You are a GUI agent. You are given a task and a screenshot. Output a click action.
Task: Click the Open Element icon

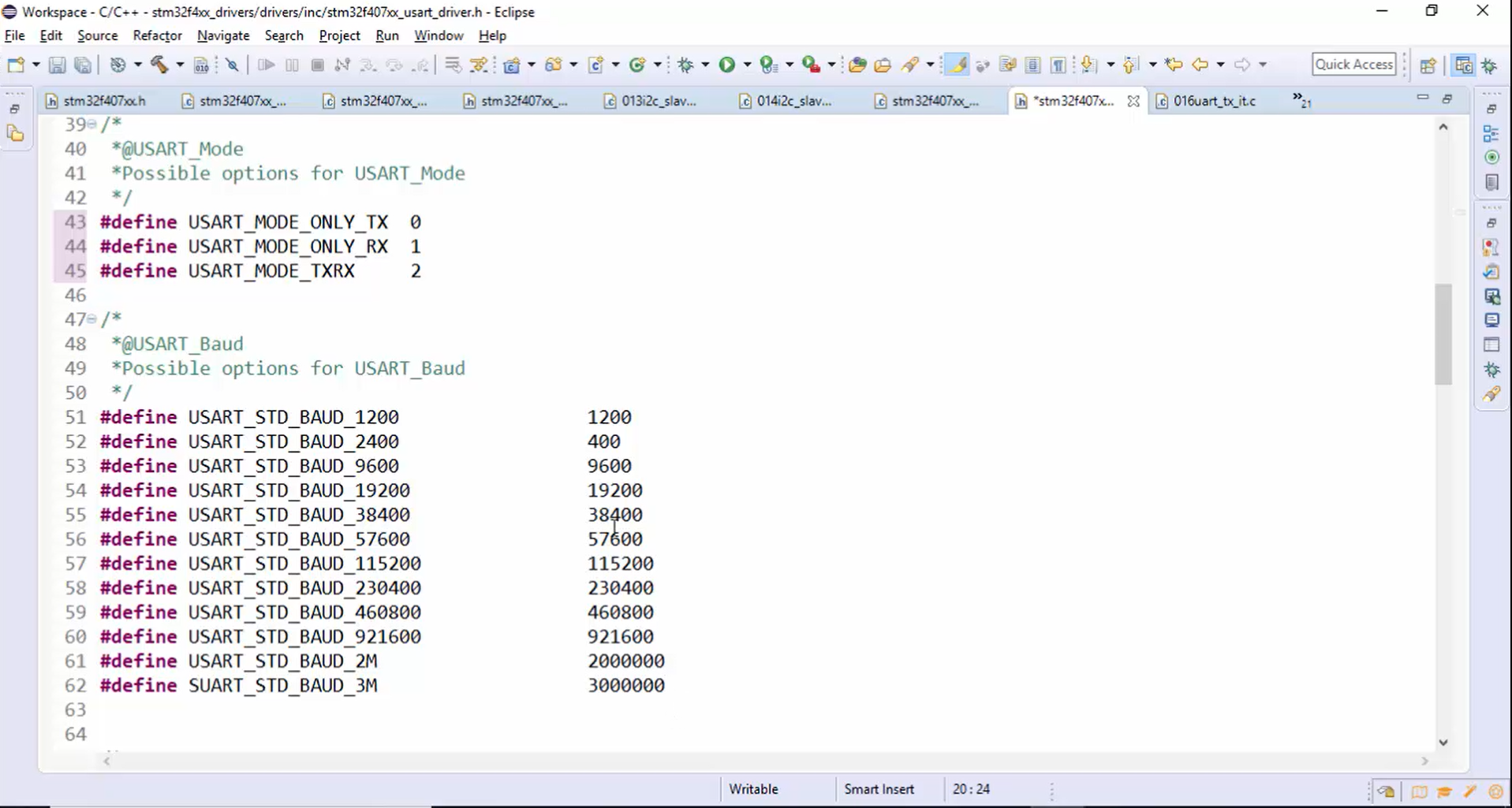point(857,65)
